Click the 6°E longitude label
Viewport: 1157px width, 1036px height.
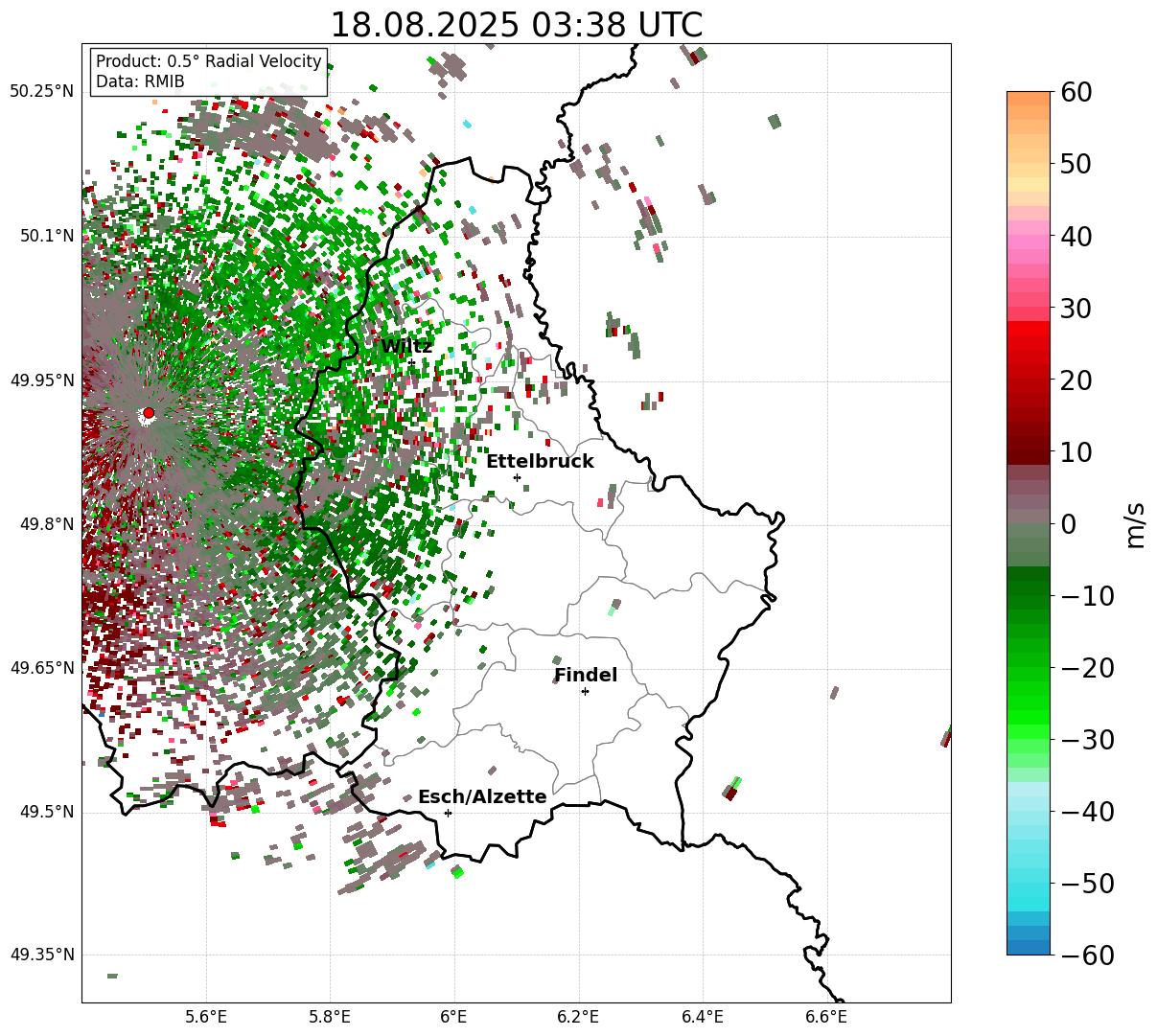click(453, 1016)
